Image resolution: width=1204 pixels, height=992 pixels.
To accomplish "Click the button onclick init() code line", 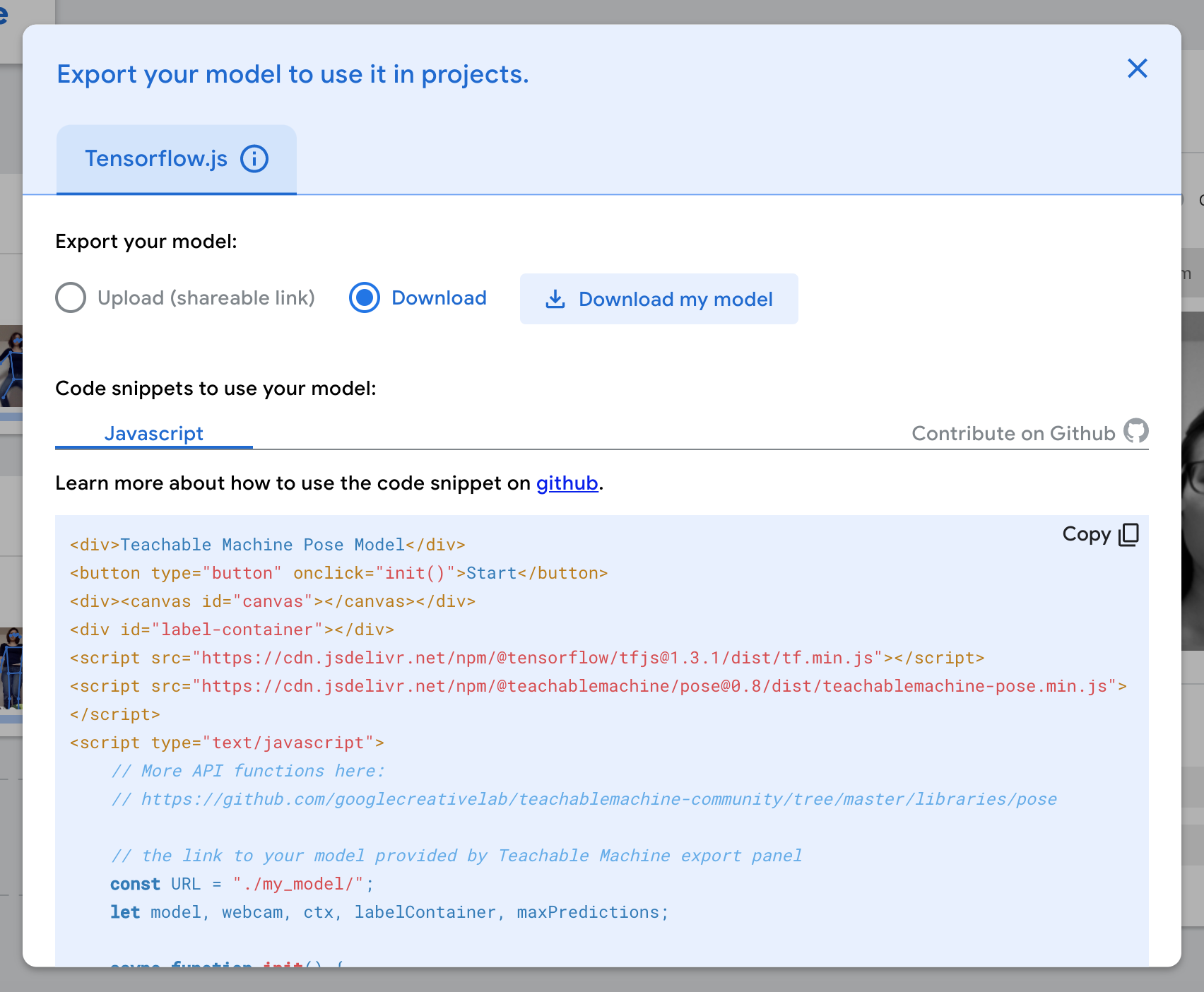I will point(339,573).
